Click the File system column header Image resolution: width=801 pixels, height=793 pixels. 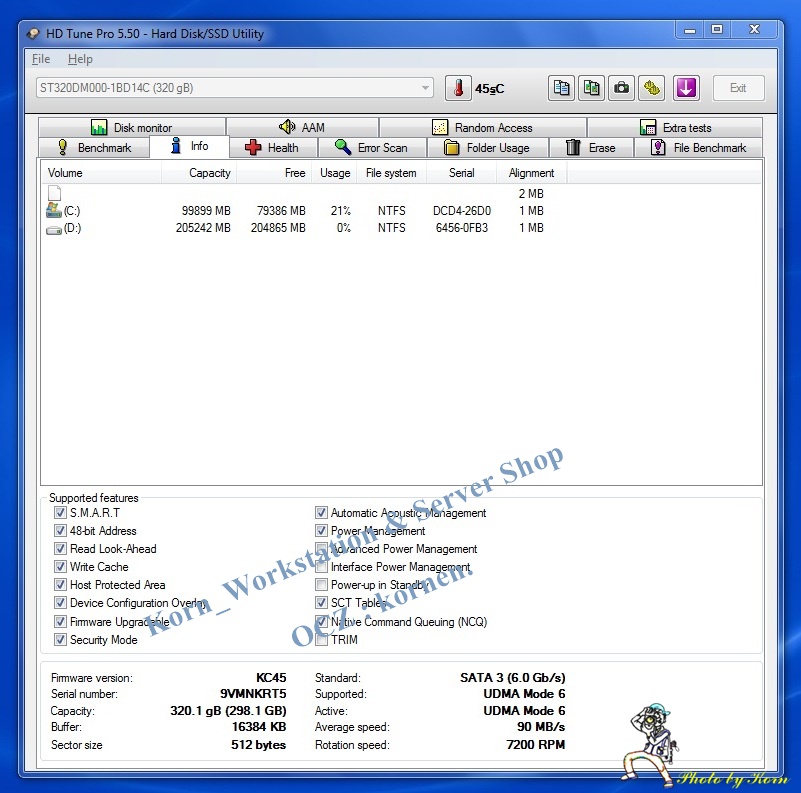tap(392, 173)
